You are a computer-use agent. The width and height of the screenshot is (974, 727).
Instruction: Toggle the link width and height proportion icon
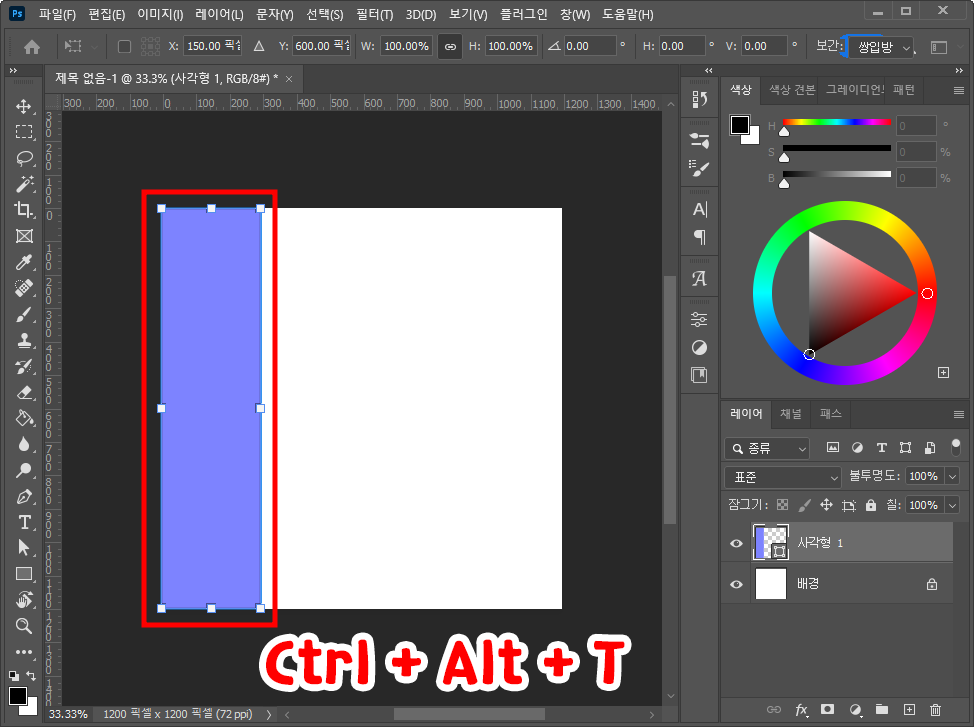[448, 46]
